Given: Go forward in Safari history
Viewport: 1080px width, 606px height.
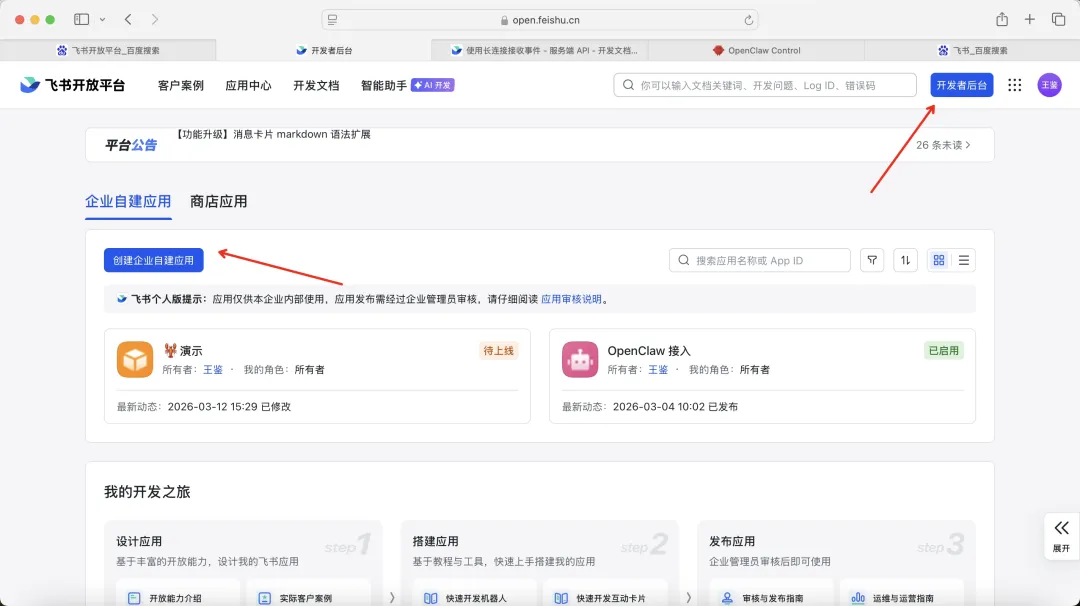Looking at the screenshot, I should point(154,19).
